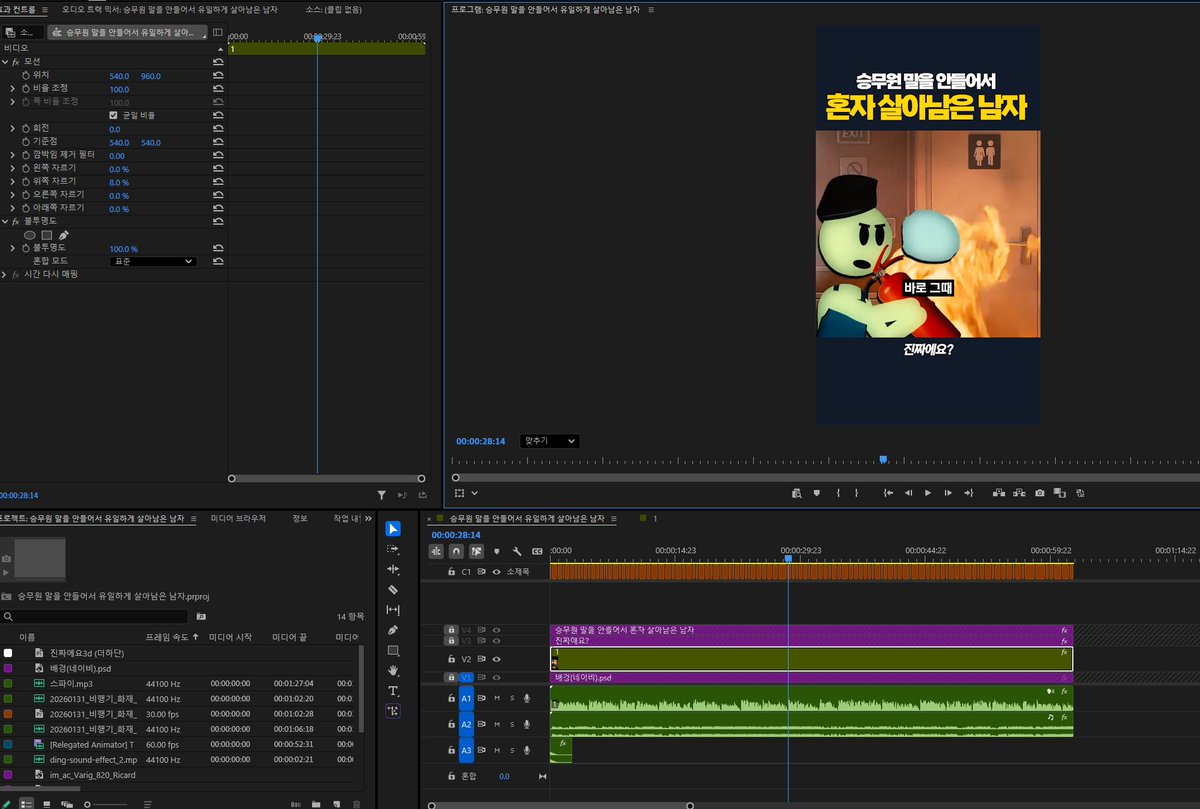This screenshot has width=1200, height=809.
Task: Select the Pen tool in toolbar
Action: [x=393, y=630]
